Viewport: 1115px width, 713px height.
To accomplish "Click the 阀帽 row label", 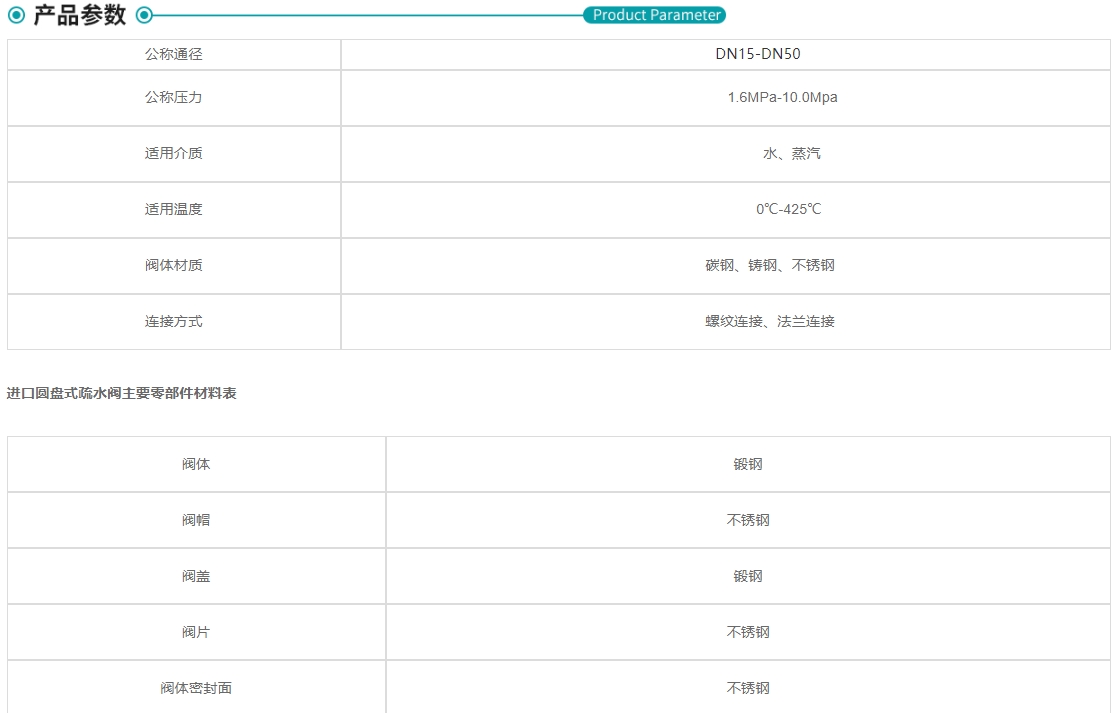I will 196,520.
